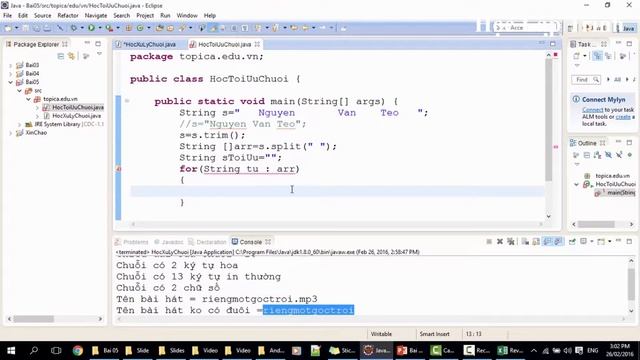Click the Clear Console icon

click(x=525, y=242)
